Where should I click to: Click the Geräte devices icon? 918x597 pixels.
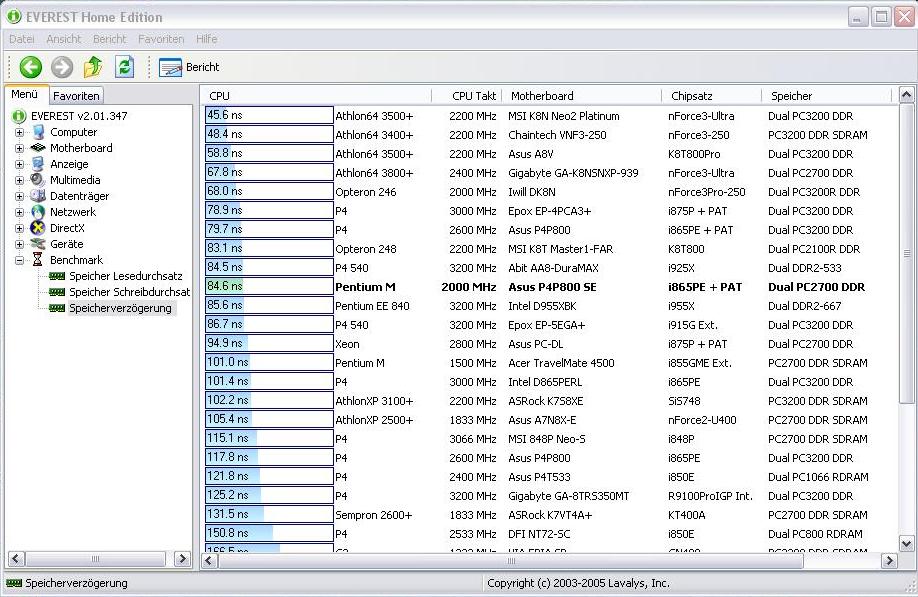coord(38,243)
